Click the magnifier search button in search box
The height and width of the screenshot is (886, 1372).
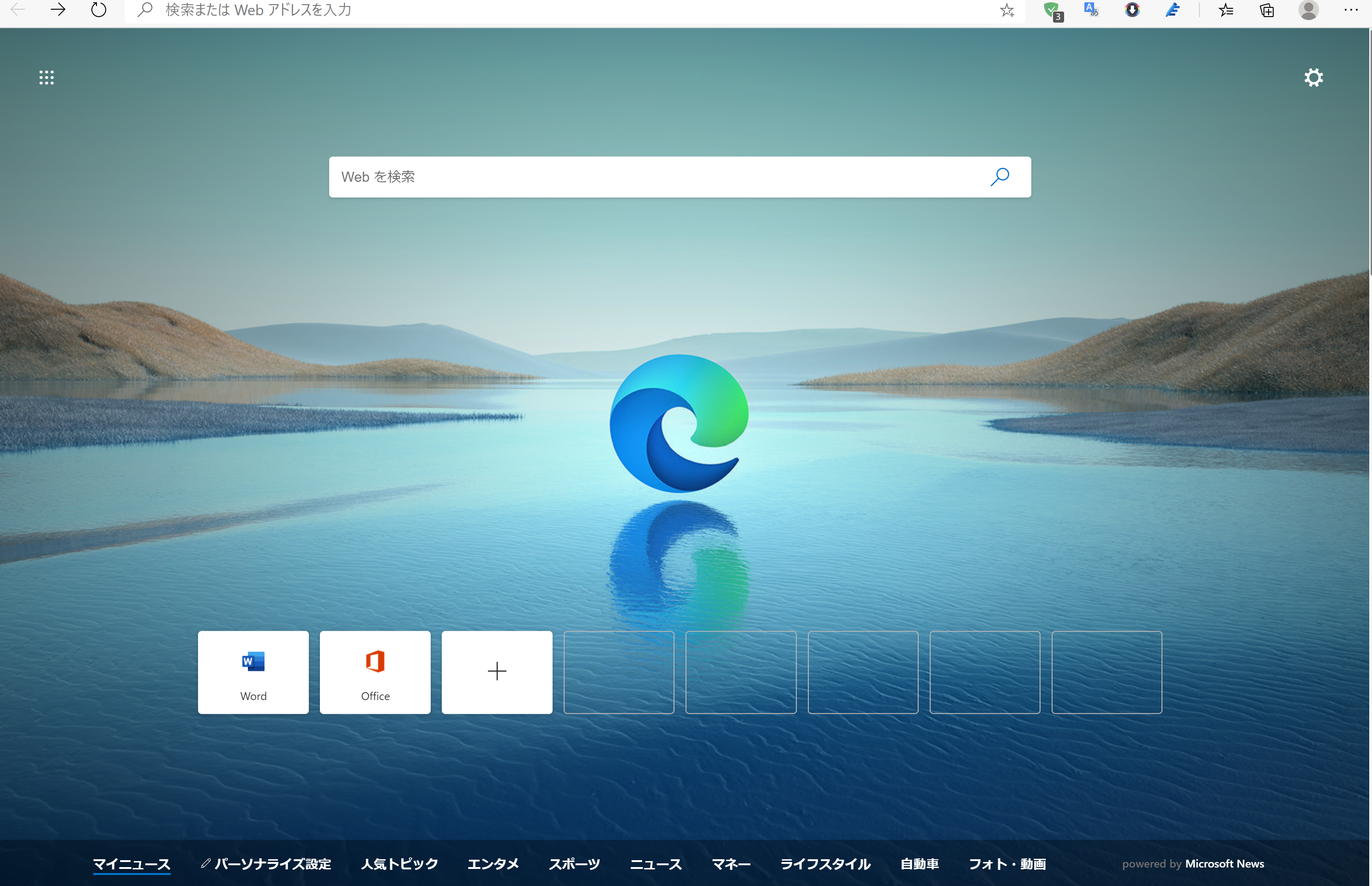pyautogui.click(x=999, y=177)
